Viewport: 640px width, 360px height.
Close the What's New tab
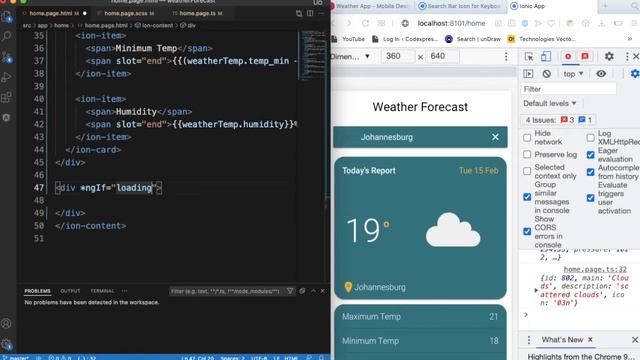tap(590, 340)
